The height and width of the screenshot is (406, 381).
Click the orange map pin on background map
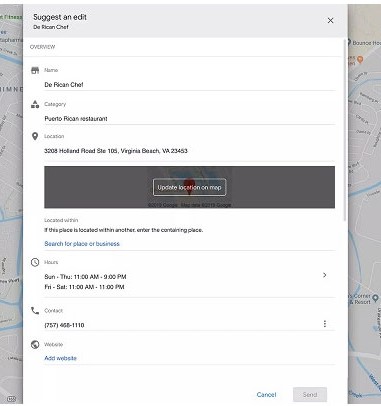360,60
